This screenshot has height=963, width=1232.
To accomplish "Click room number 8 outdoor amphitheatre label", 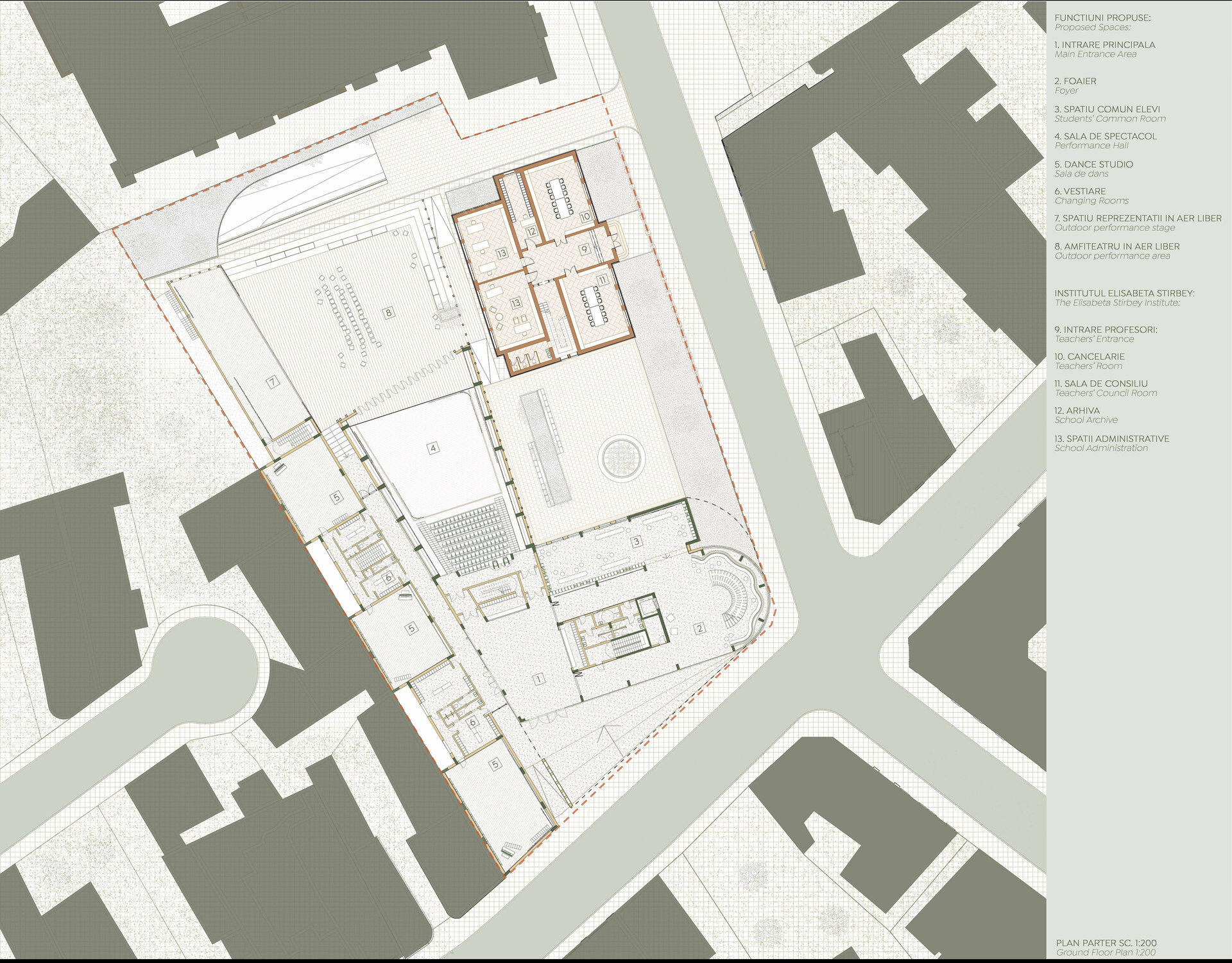I will [x=388, y=313].
